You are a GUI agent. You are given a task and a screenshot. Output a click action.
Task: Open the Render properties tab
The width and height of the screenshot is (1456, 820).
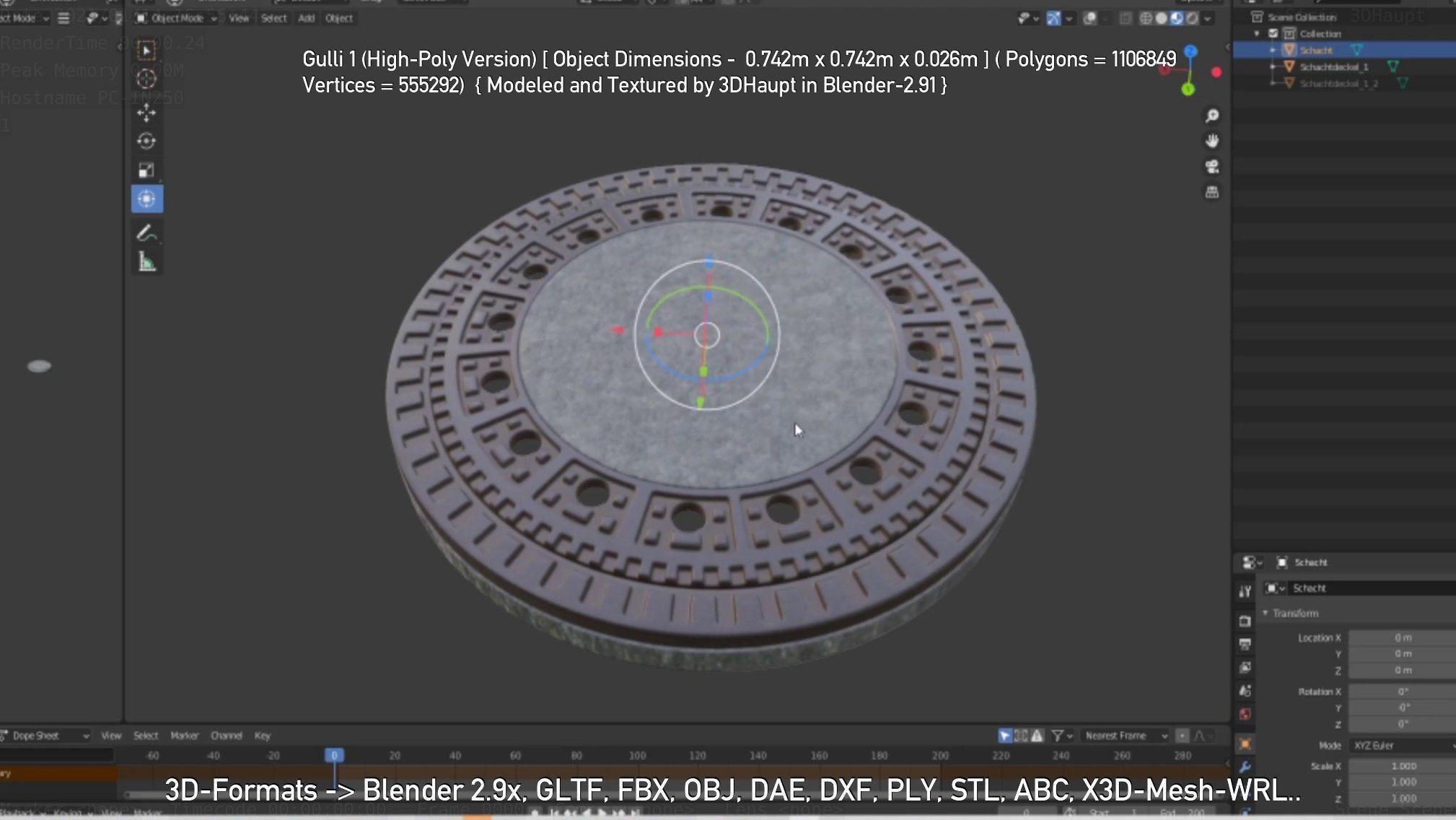click(x=1245, y=621)
